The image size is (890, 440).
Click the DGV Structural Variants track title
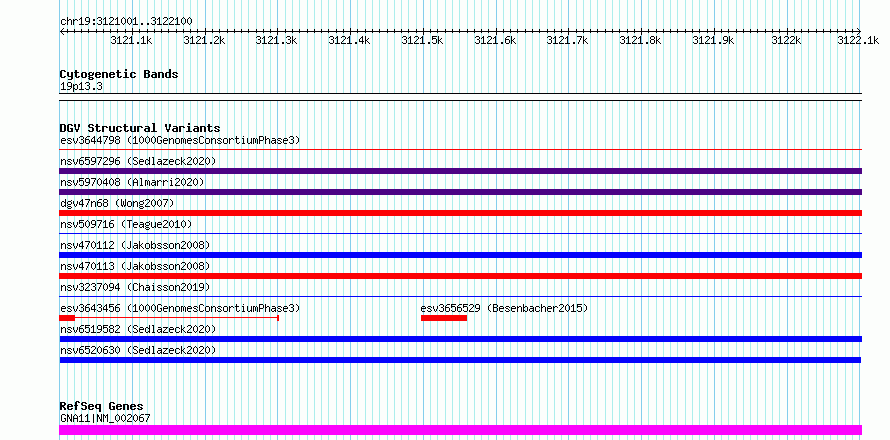pos(140,128)
